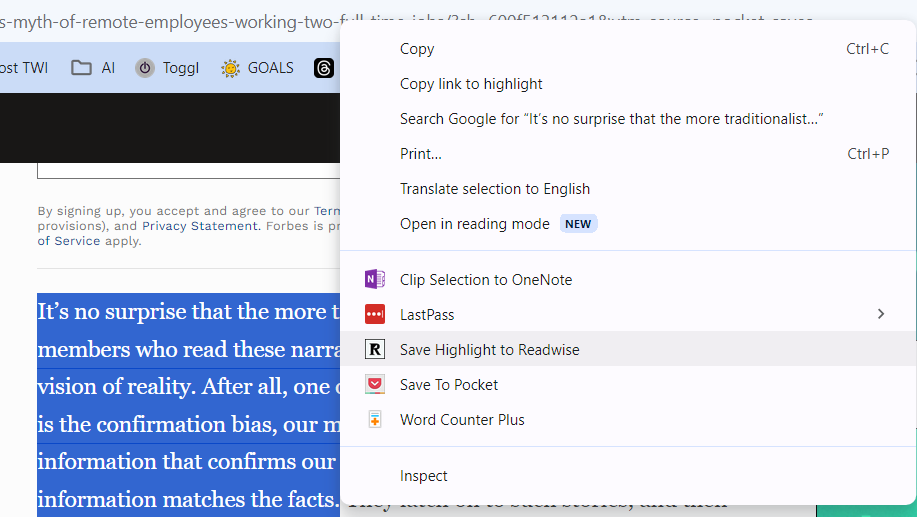Viewport: 917px width, 517px height.
Task: Click the GOALS bookmark label
Action: point(271,68)
